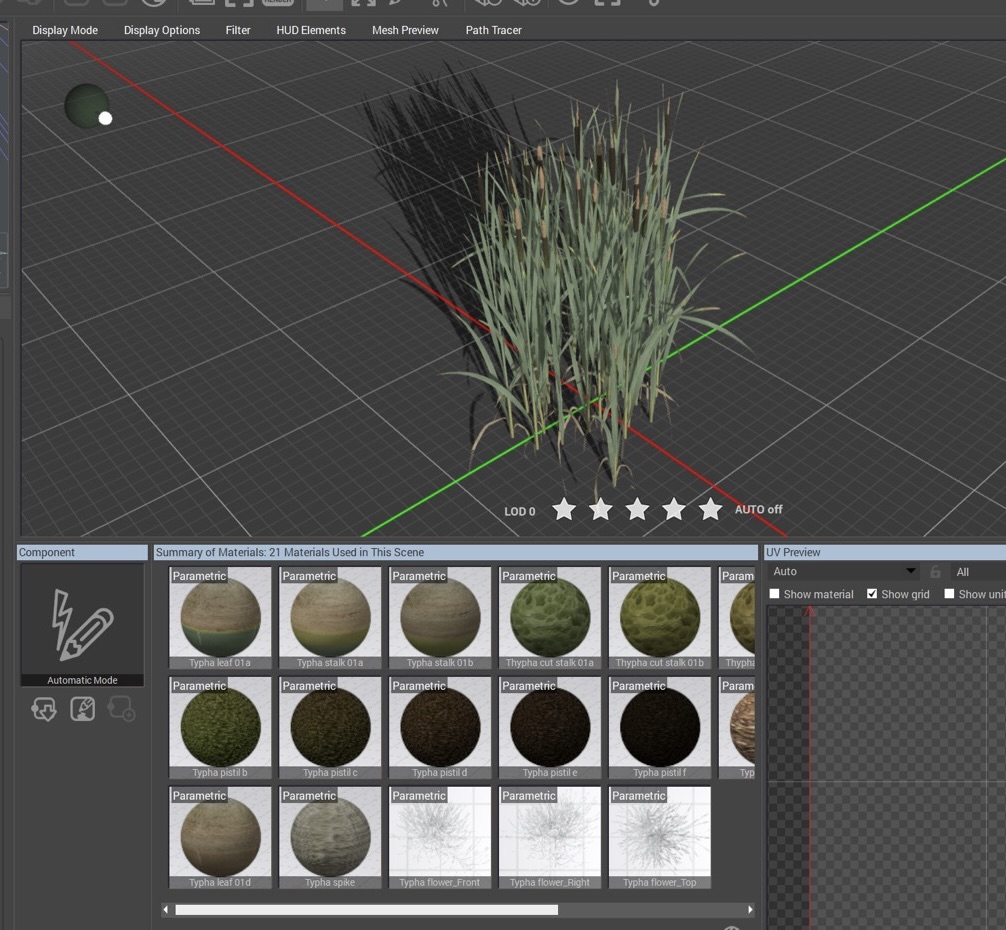This screenshot has width=1006, height=930.
Task: Click the light direction sphere gizmo
Action: click(x=88, y=105)
